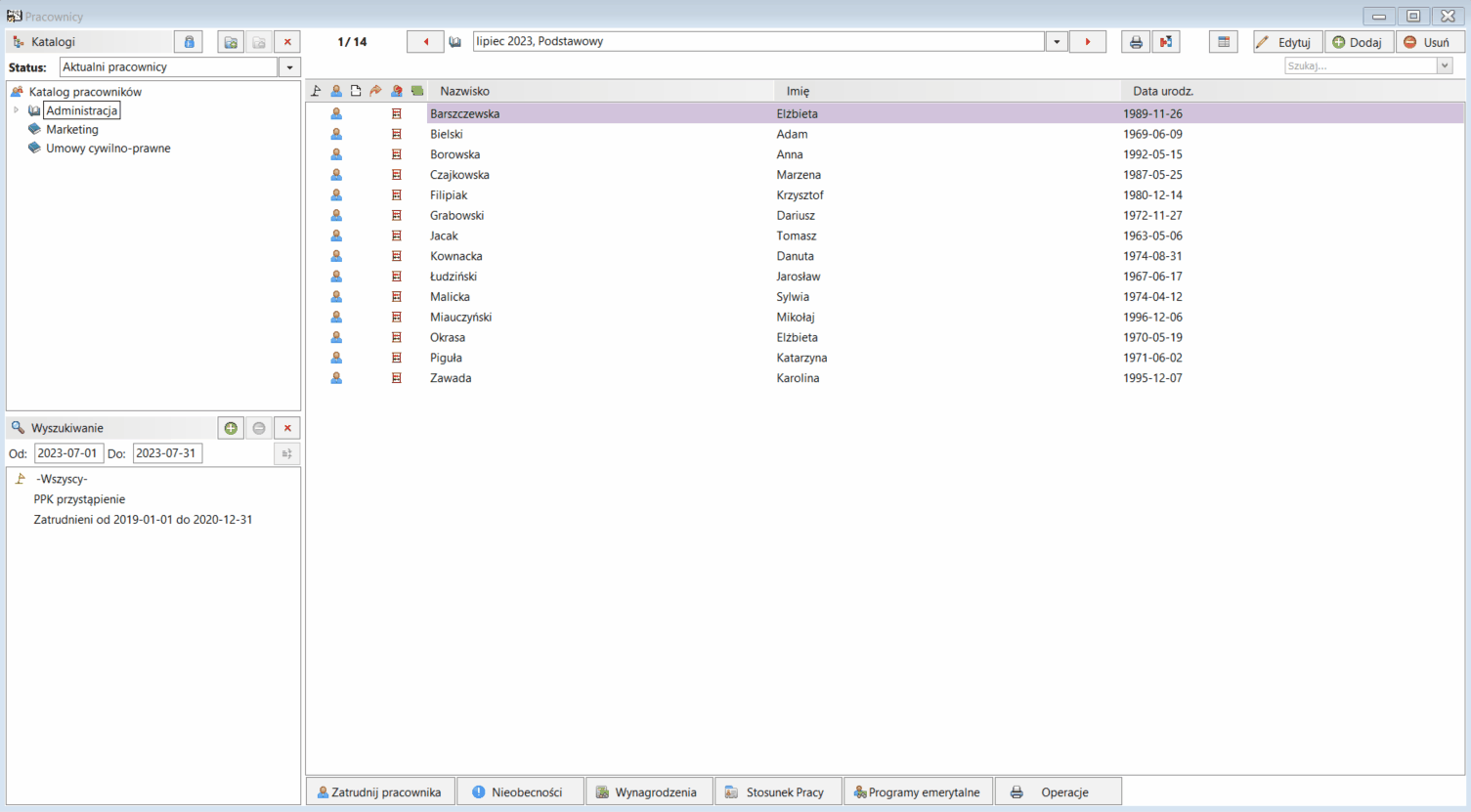Click the Do date field 2023-07-31
1471x812 pixels.
coord(167,453)
